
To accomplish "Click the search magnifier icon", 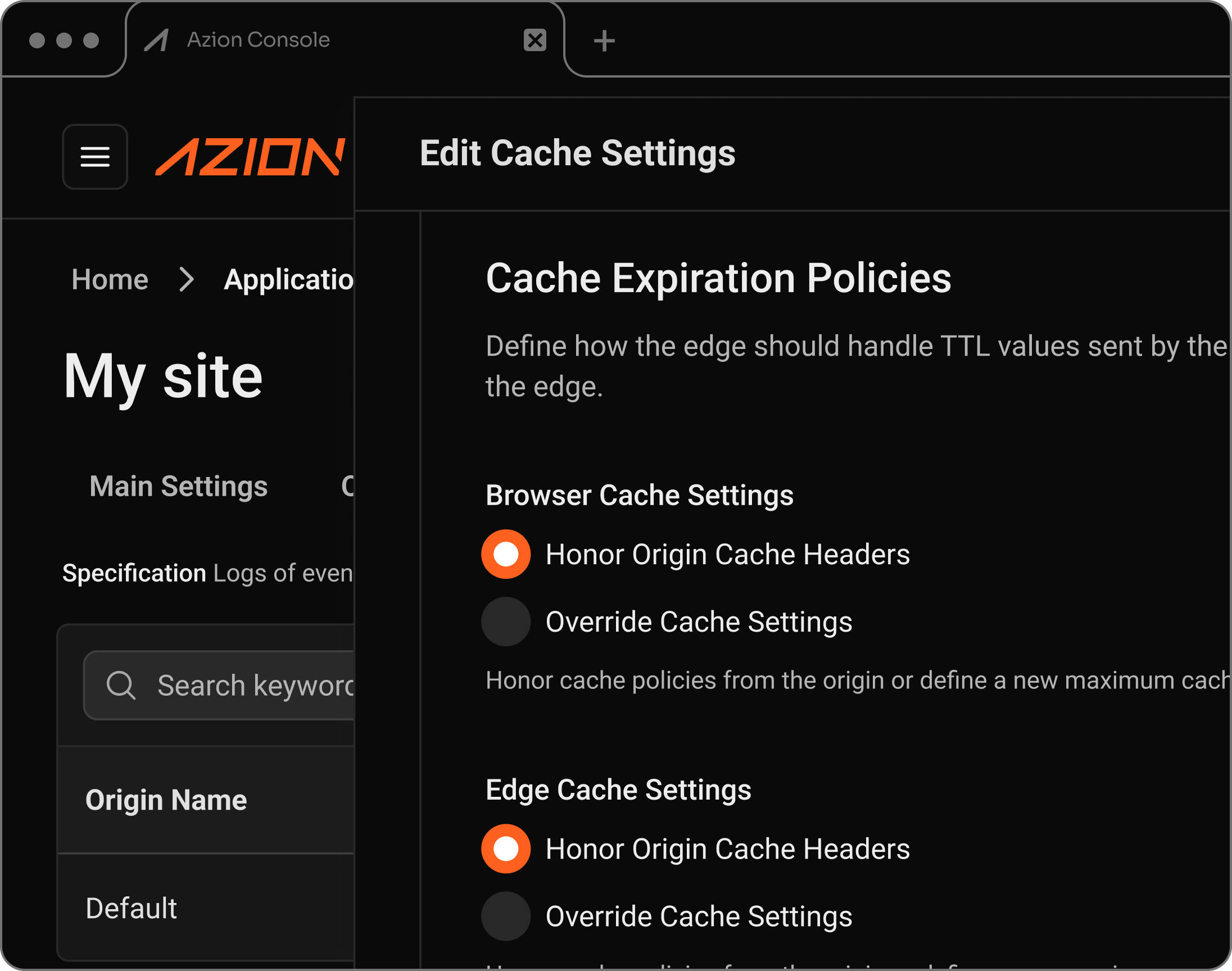I will 120,685.
